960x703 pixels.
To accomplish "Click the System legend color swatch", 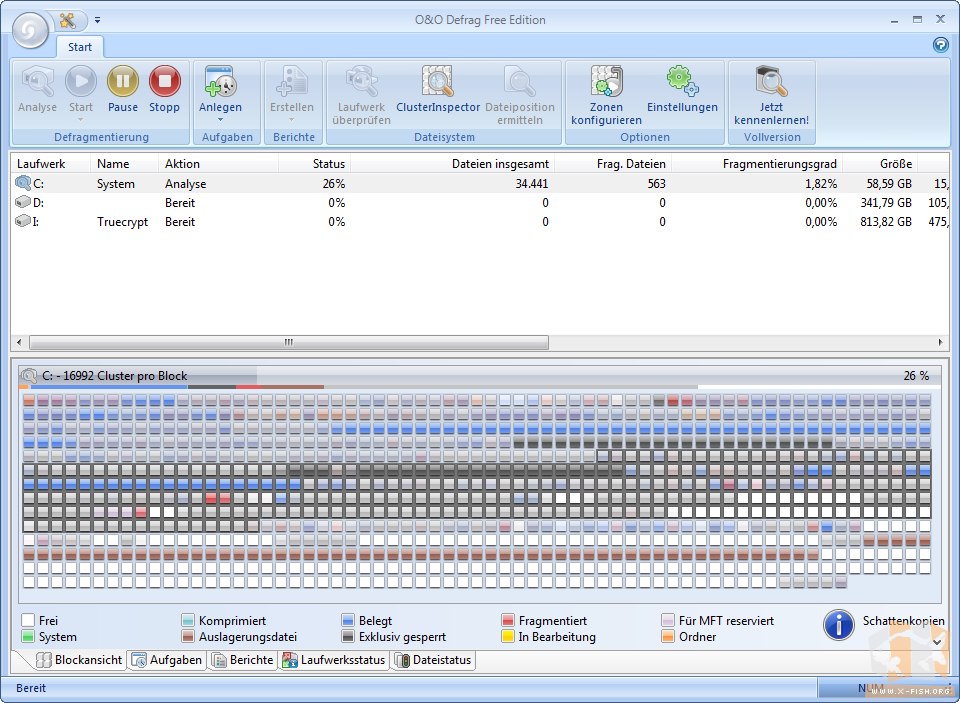I will pyautogui.click(x=28, y=636).
